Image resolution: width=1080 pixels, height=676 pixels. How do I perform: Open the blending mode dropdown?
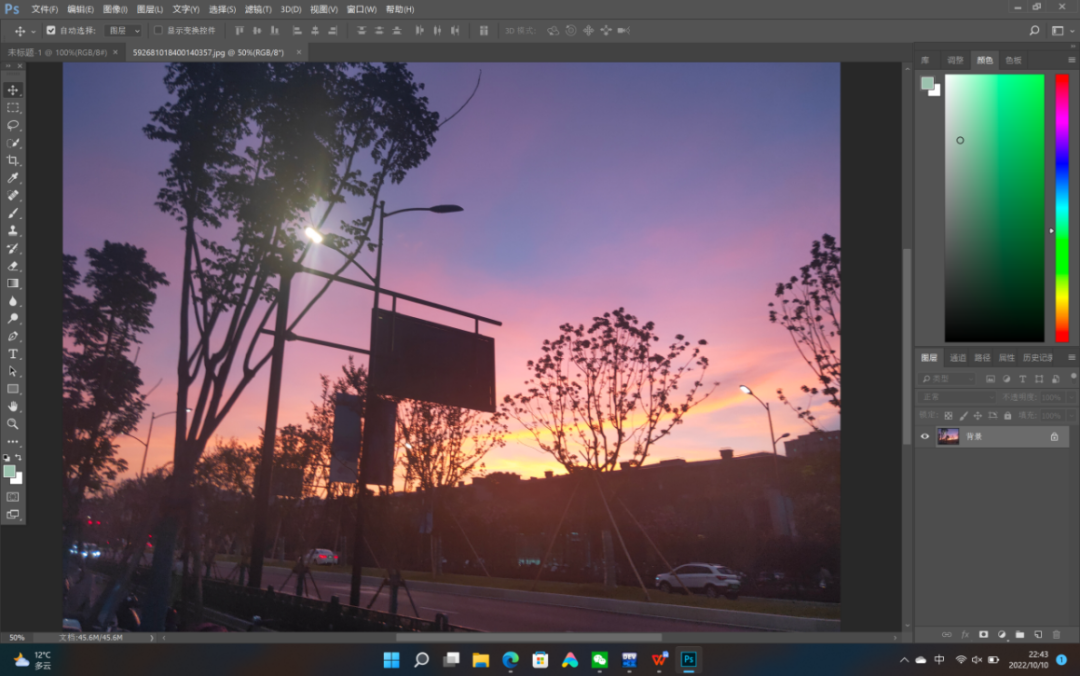click(957, 397)
